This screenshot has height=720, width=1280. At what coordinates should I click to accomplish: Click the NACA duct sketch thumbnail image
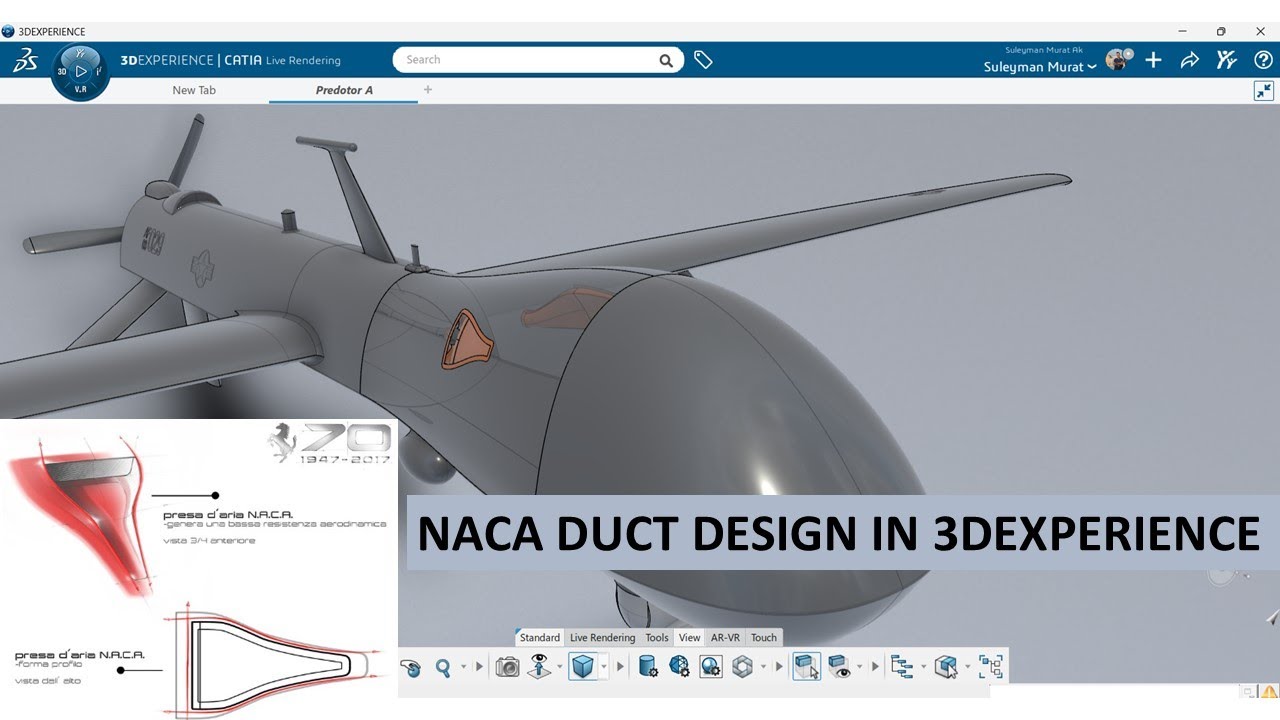pyautogui.click(x=199, y=569)
